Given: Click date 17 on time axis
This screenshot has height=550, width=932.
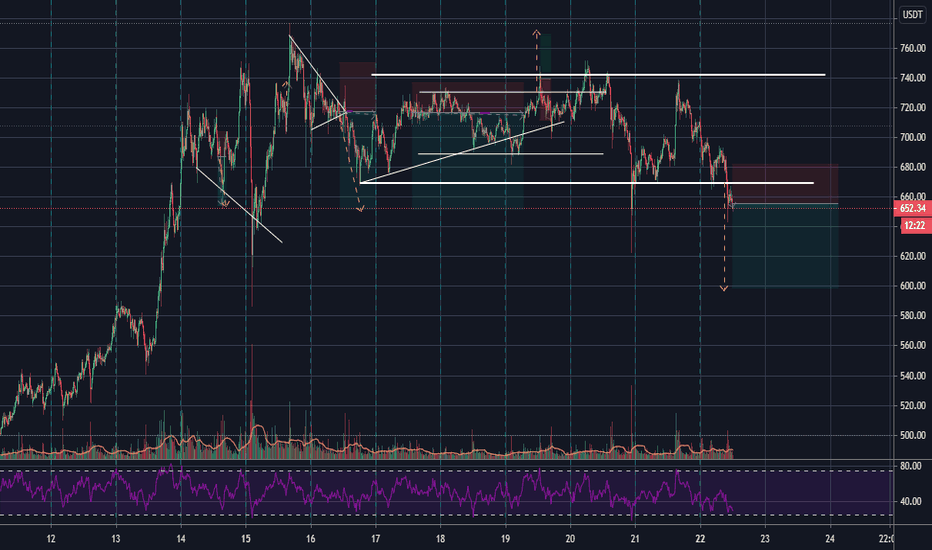Looking at the screenshot, I should (376, 539).
